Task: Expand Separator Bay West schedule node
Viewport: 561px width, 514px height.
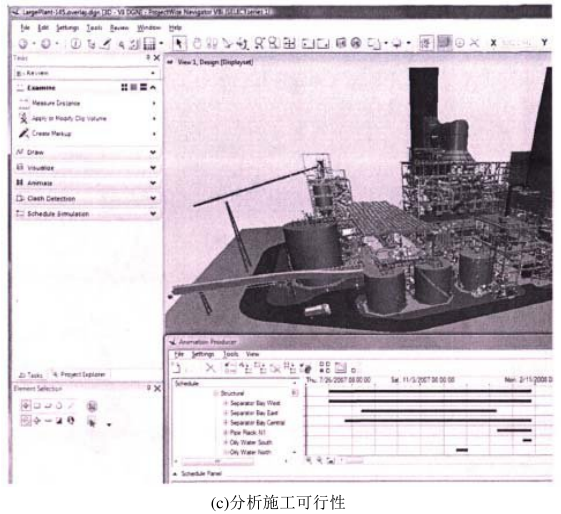Action: pos(226,403)
